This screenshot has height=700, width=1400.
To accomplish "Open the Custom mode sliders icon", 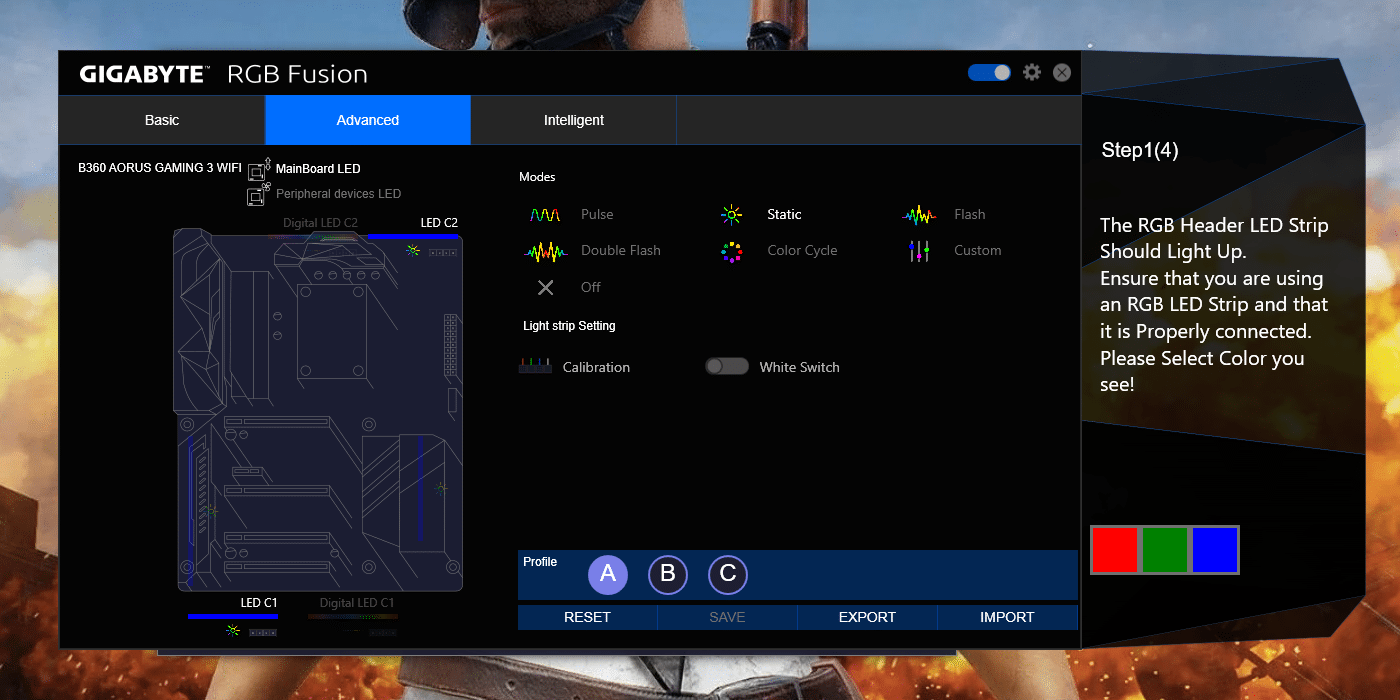I will pyautogui.click(x=920, y=251).
